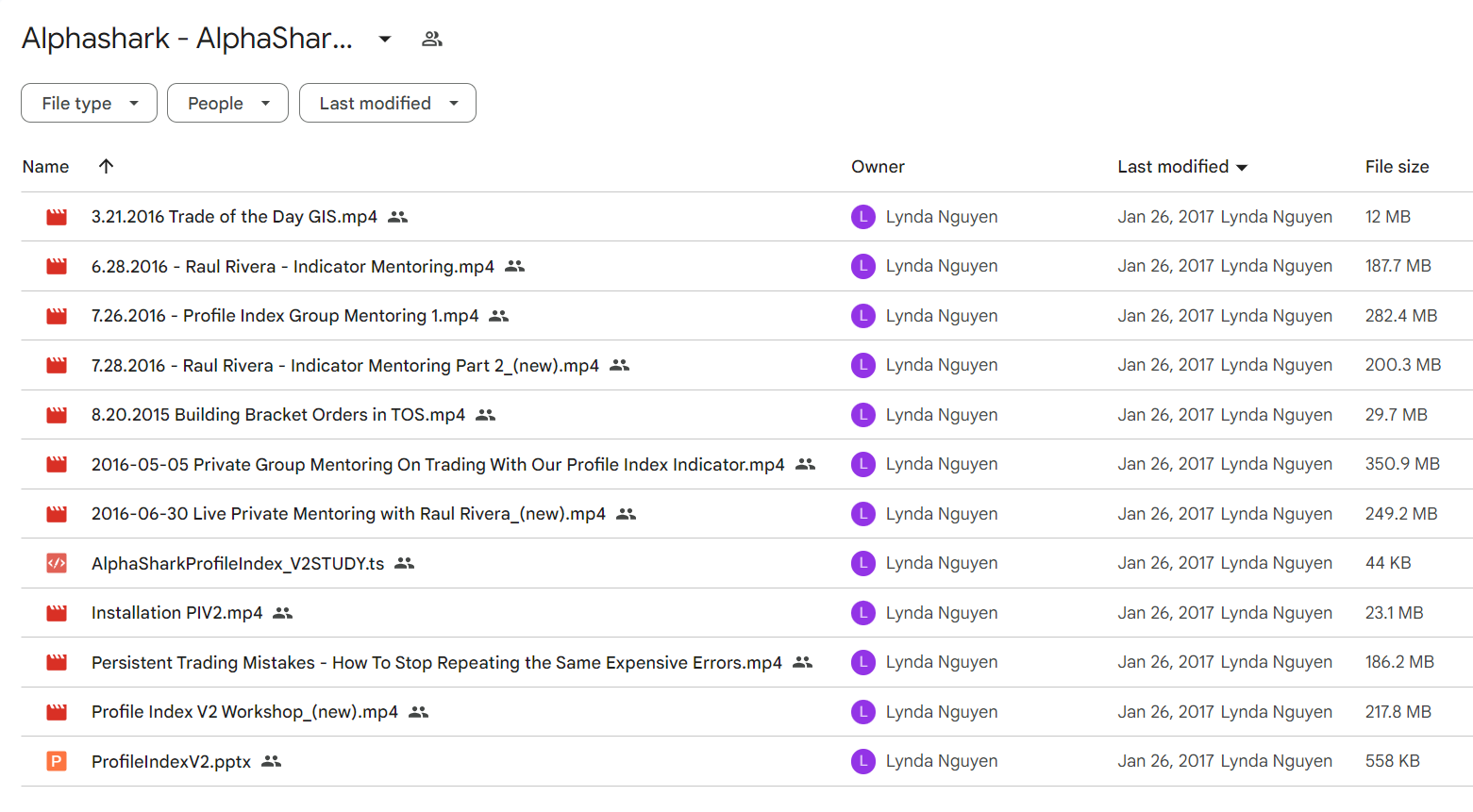Click the 558 KB file size value
The height and width of the screenshot is (812, 1473).
(x=1392, y=761)
